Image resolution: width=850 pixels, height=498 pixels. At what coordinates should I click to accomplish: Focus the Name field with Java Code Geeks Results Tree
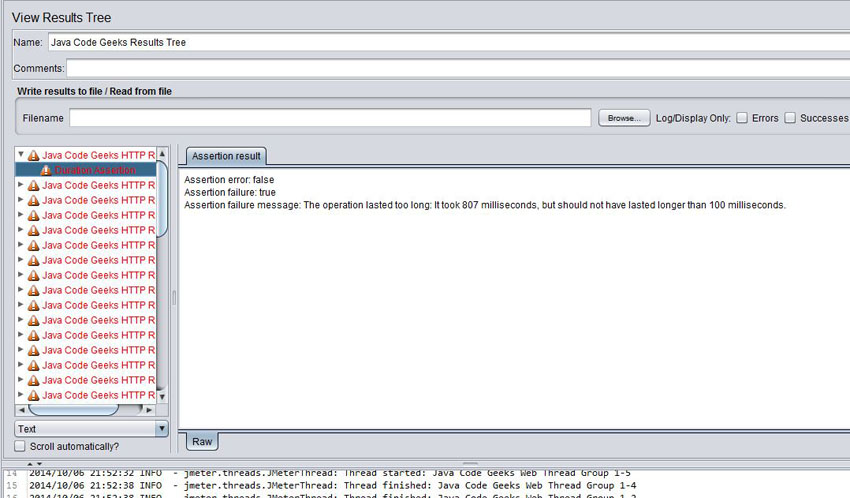(x=449, y=42)
